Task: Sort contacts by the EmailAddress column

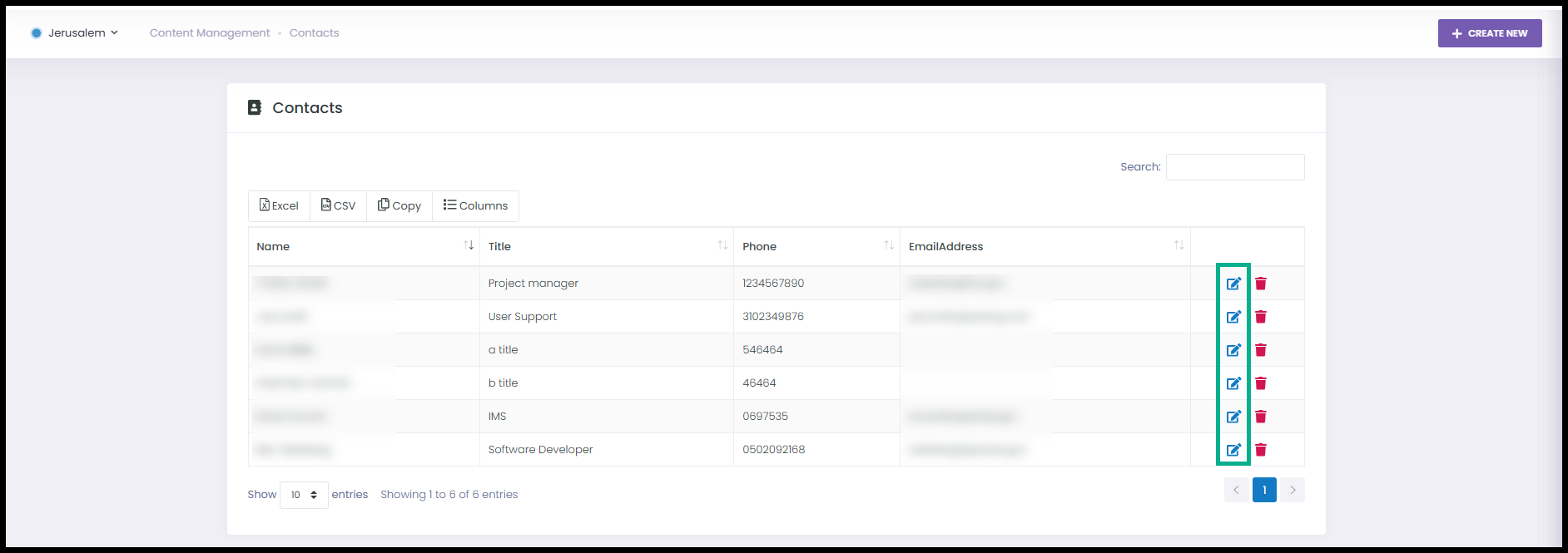Action: pos(1045,246)
